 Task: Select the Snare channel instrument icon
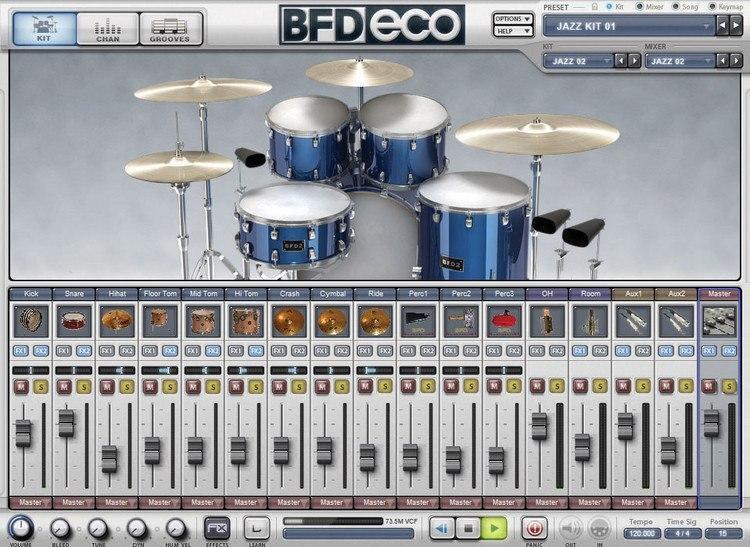pyautogui.click(x=74, y=321)
